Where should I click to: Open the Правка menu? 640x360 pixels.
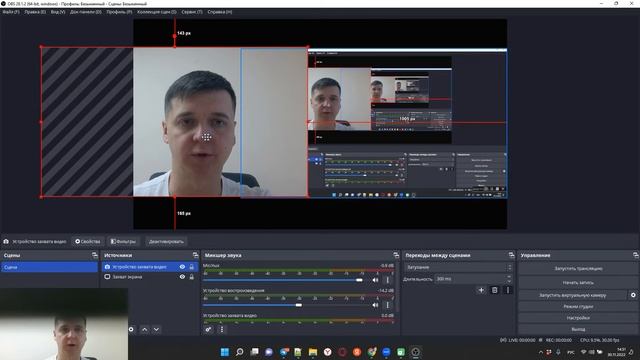click(x=35, y=12)
